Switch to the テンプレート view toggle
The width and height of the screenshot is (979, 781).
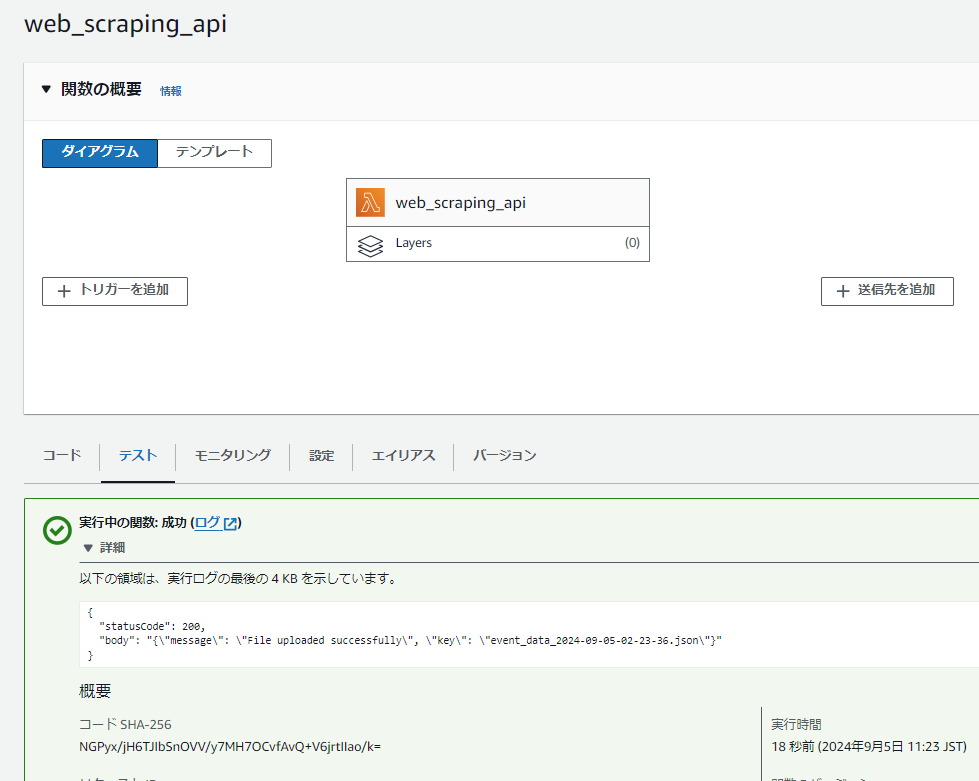[214, 153]
